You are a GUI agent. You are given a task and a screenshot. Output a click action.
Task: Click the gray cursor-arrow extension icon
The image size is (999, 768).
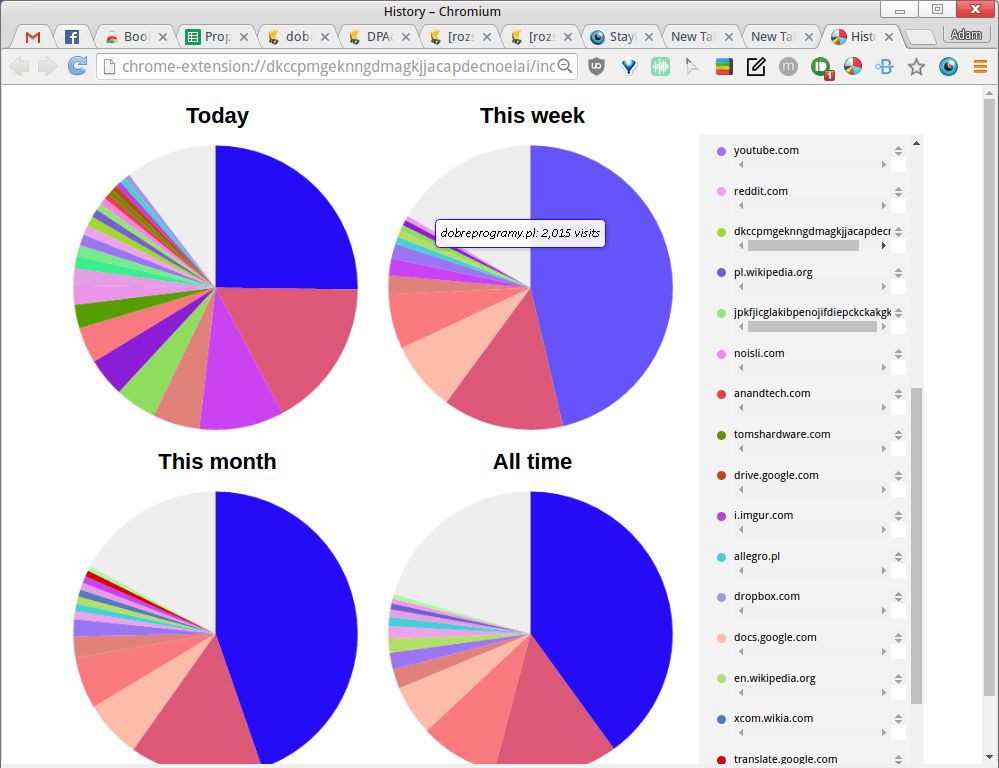click(x=692, y=66)
